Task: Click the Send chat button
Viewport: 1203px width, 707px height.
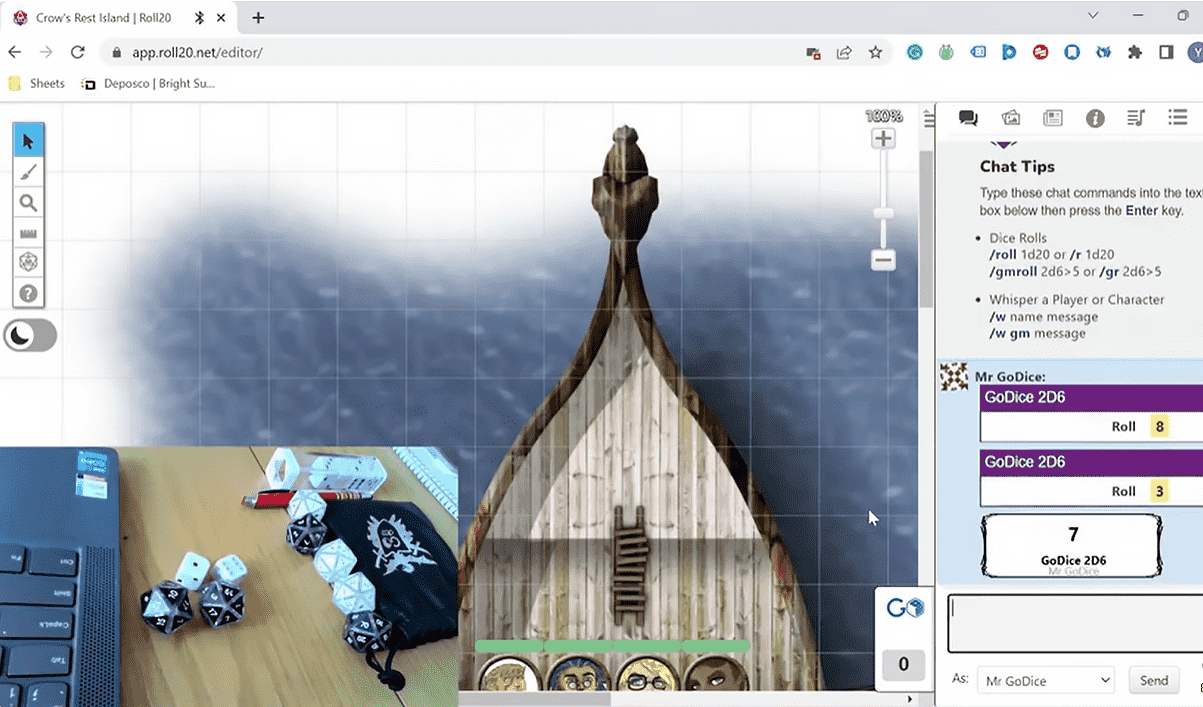Action: (1153, 680)
